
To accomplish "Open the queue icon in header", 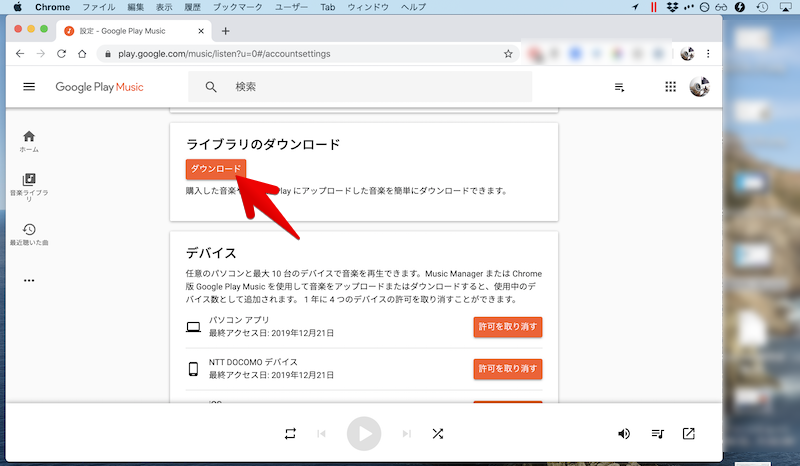I will click(x=619, y=87).
